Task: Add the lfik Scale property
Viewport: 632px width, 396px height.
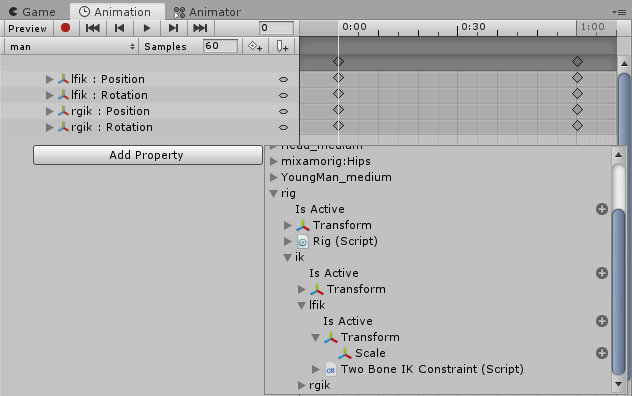Action: 602,353
